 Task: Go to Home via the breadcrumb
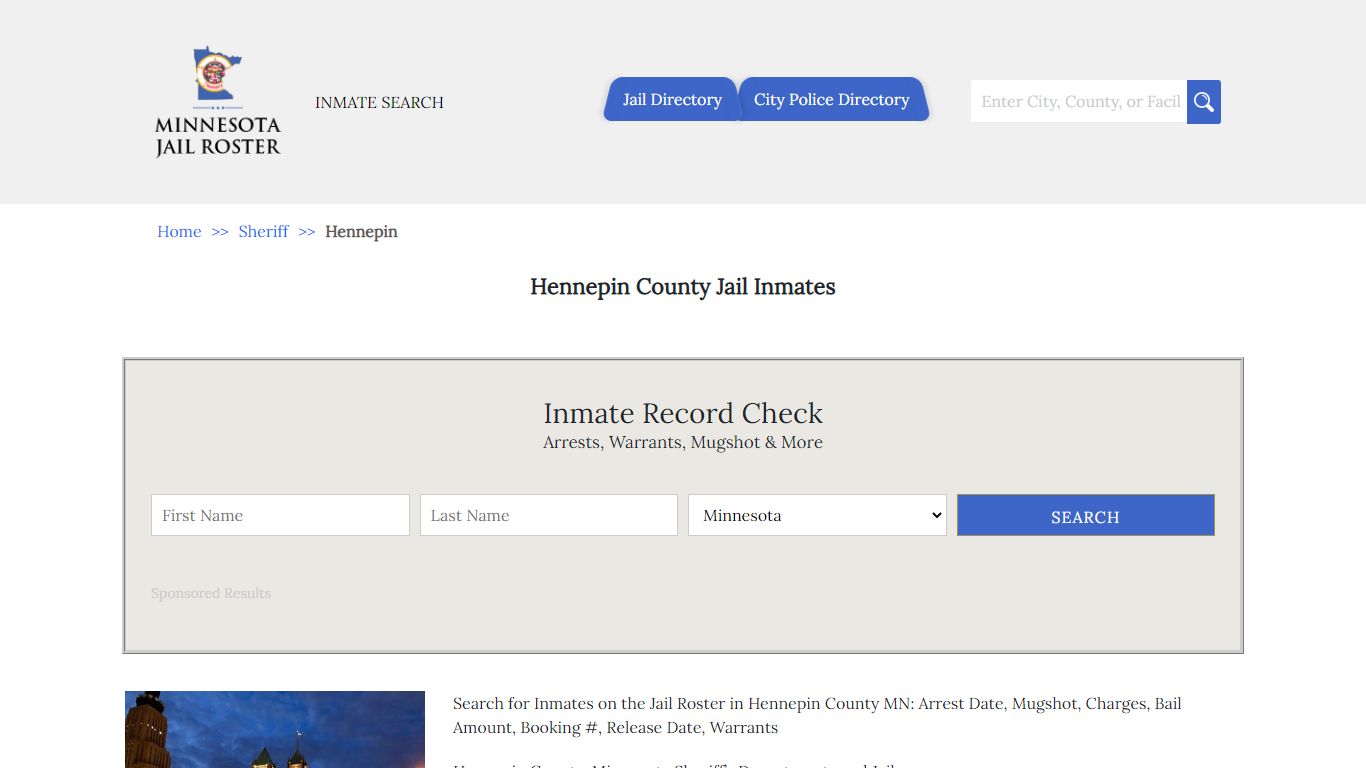tap(179, 232)
